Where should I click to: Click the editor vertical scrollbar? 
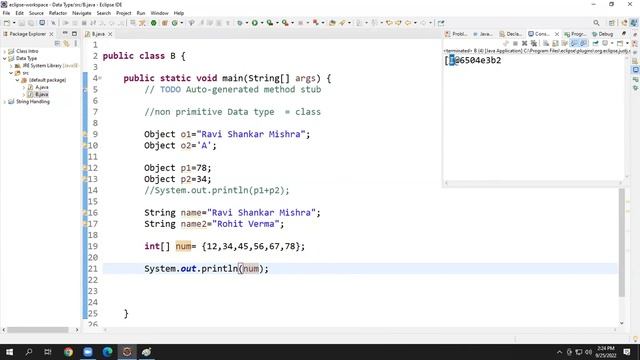[x=622, y=242]
